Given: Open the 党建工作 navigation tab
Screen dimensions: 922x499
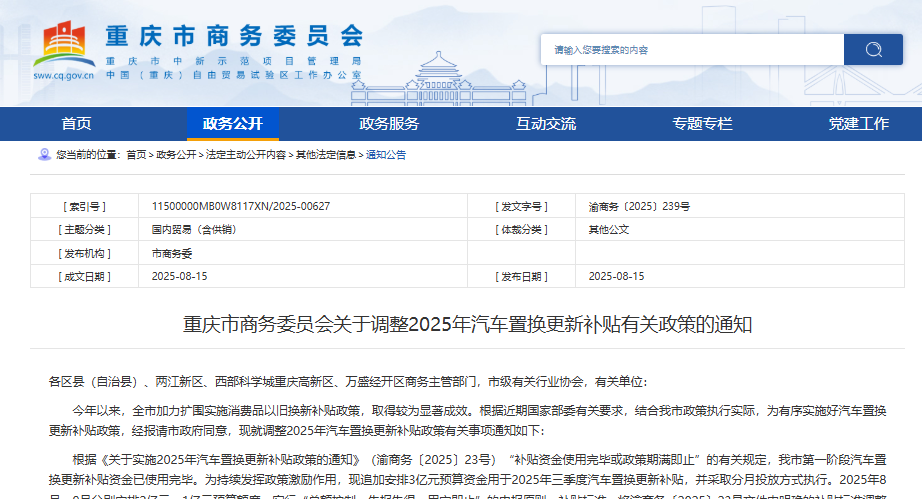Looking at the screenshot, I should click(858, 124).
